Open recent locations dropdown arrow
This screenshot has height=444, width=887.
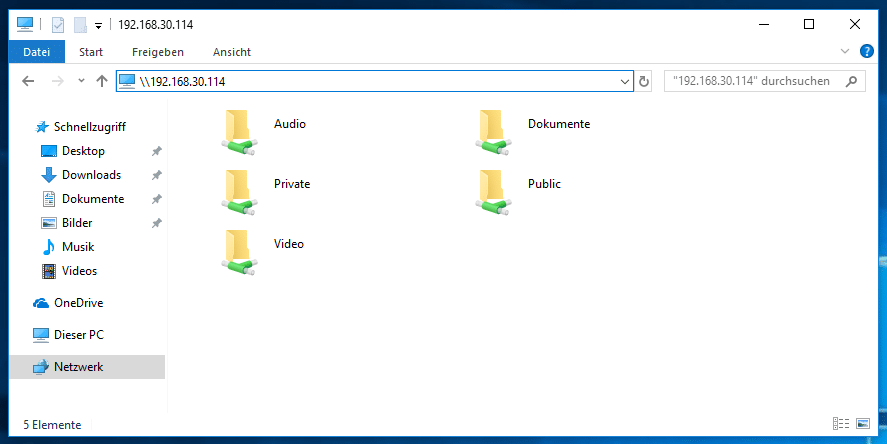pyautogui.click(x=81, y=81)
